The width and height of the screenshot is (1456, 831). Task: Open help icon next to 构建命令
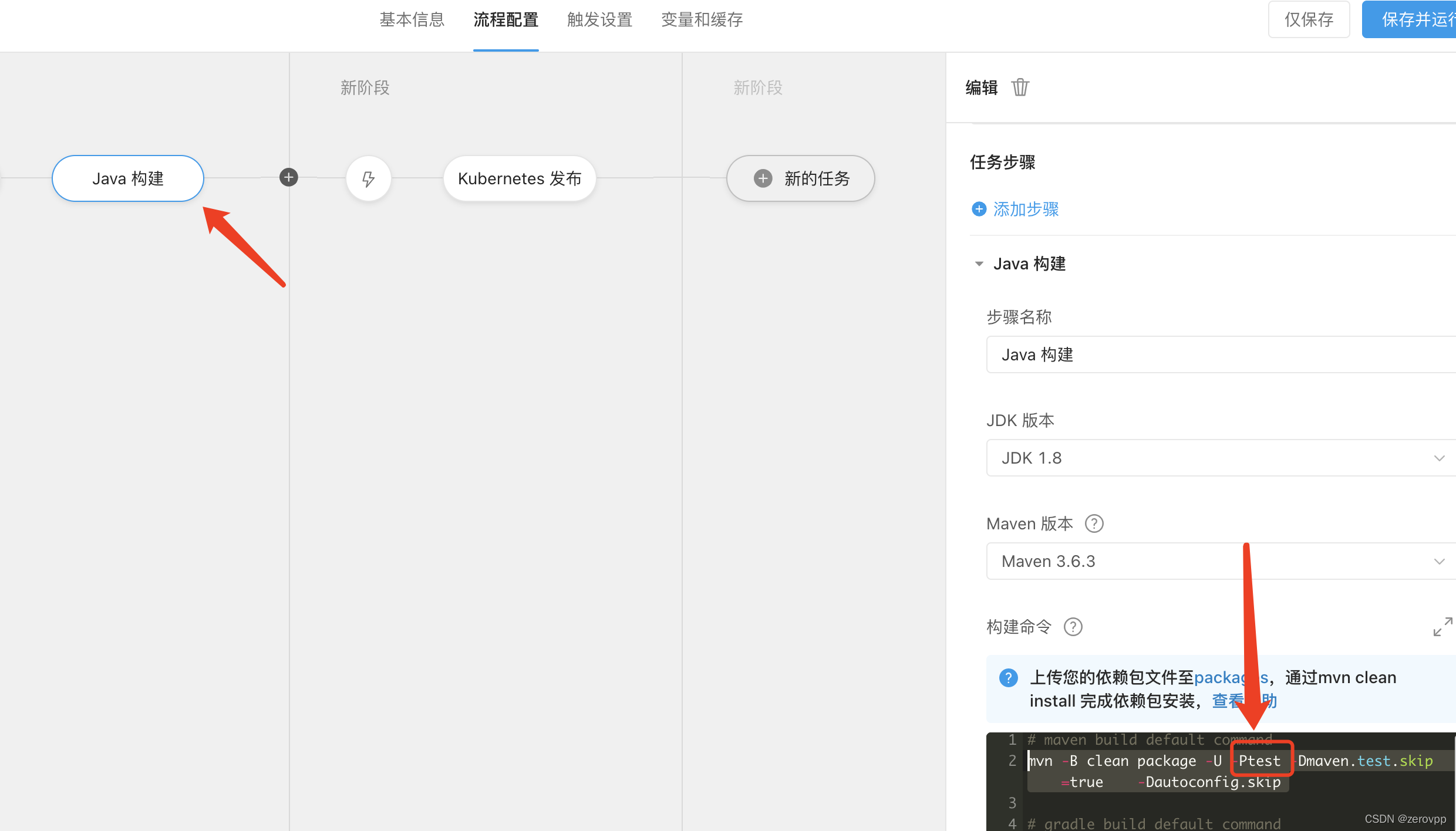pyautogui.click(x=1073, y=627)
